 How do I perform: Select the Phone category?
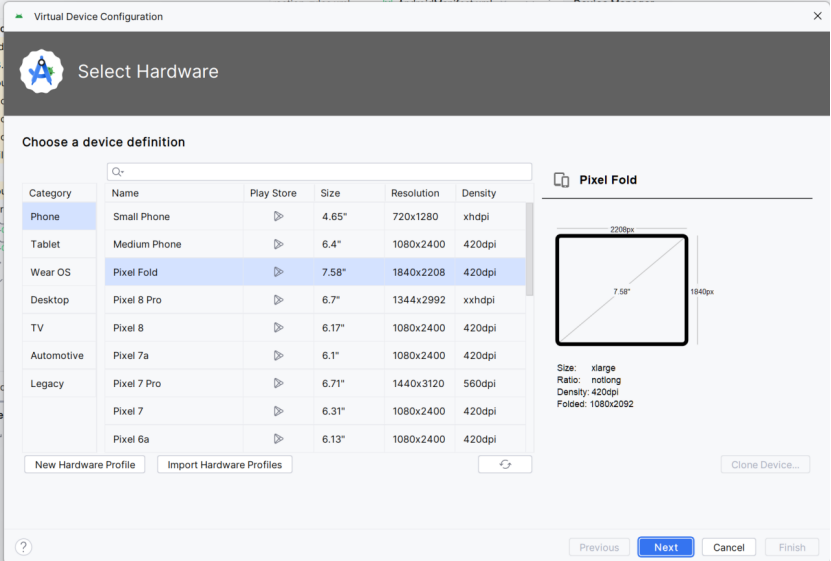pos(59,216)
